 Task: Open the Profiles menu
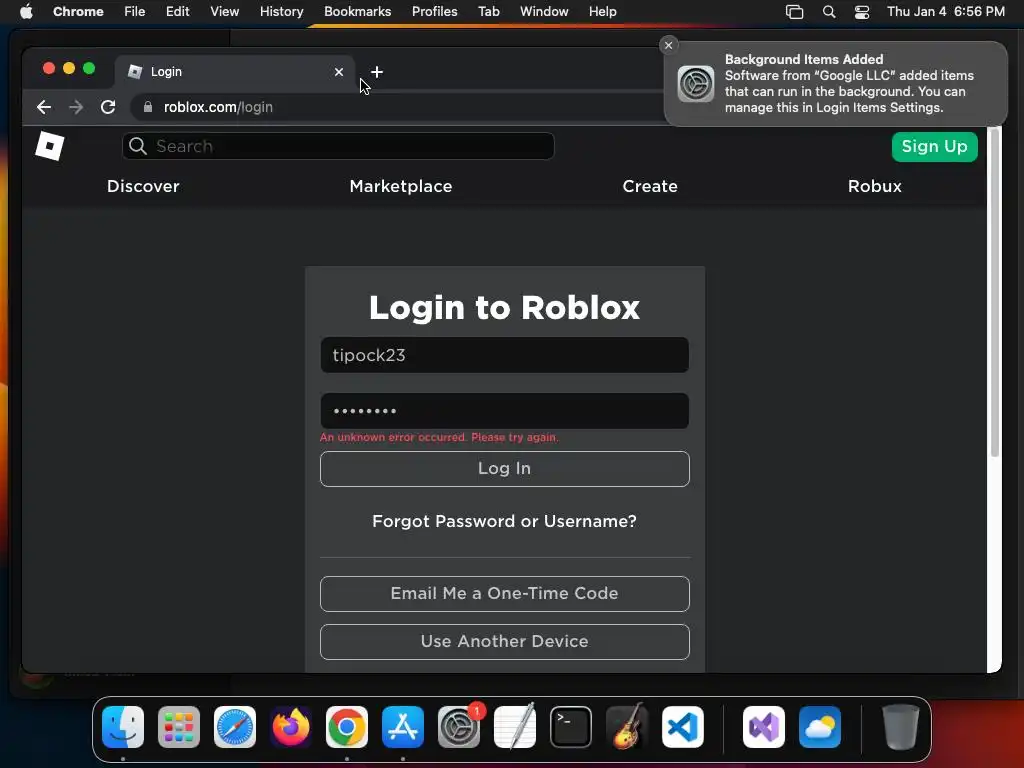pos(434,12)
